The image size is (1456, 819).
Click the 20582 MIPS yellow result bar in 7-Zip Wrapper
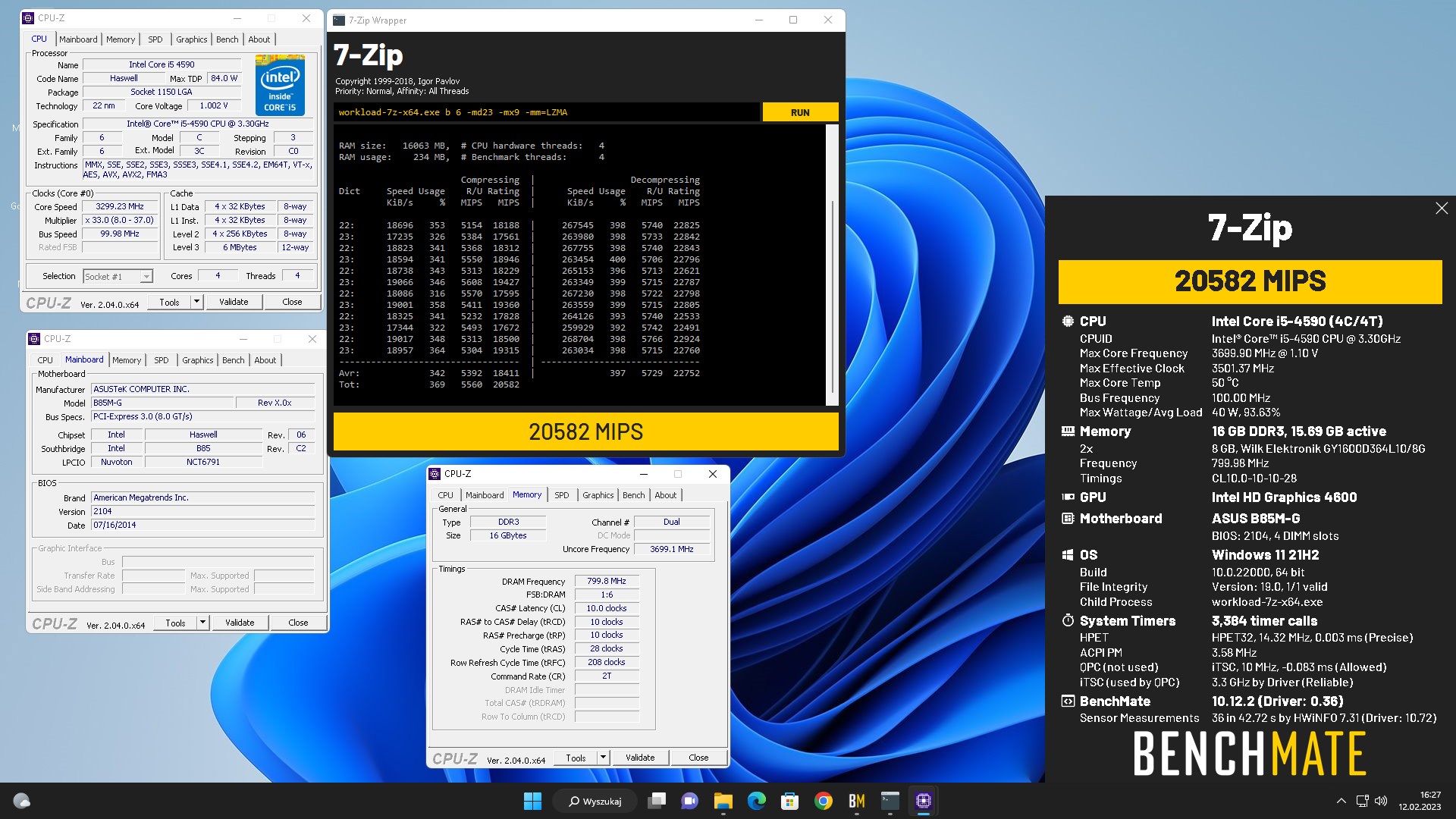click(586, 431)
